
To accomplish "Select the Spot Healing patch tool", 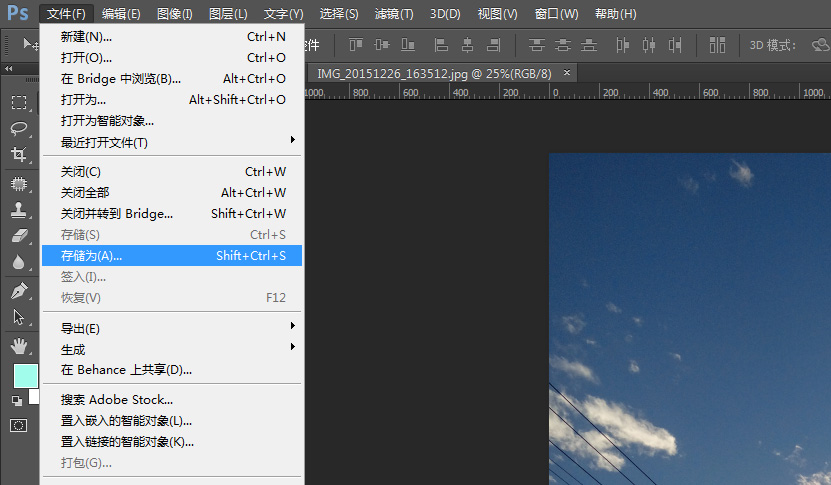I will 19,184.
